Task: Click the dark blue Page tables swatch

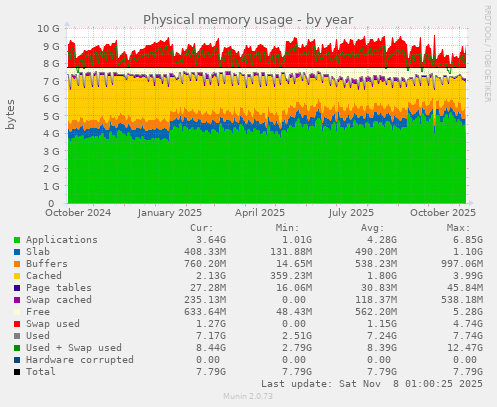Action: point(17,288)
